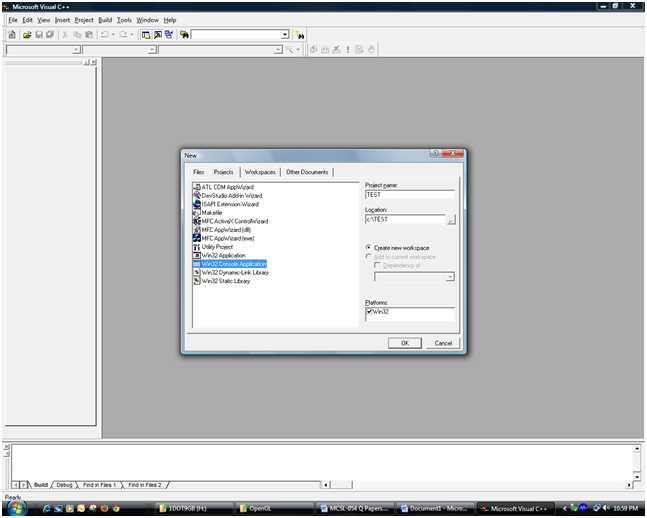The image size is (647, 518).
Task: Toggle the Win32 platform checkbox
Action: pyautogui.click(x=370, y=312)
